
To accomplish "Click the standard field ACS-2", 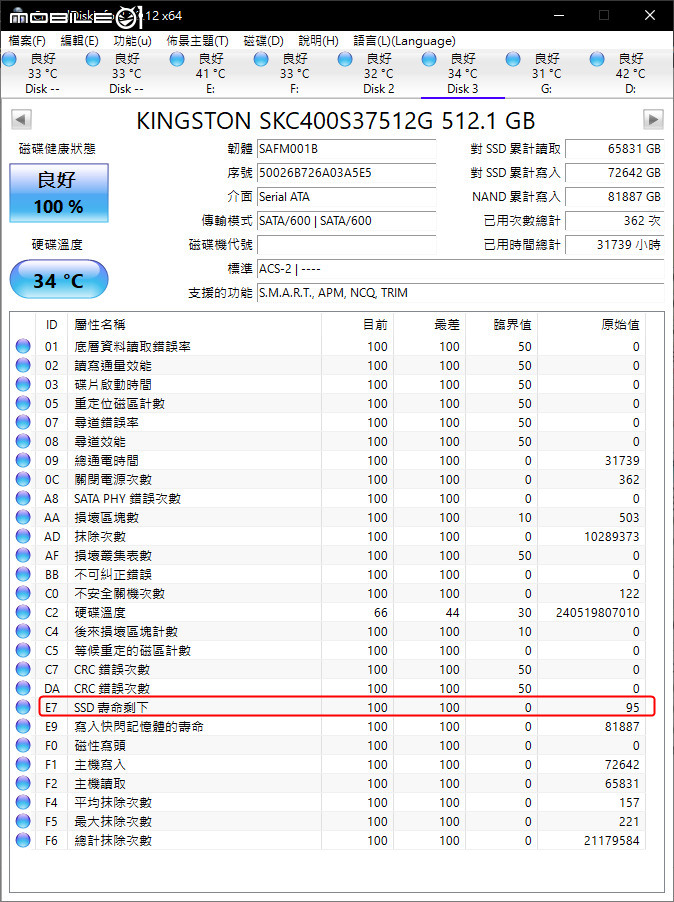I will point(460,269).
